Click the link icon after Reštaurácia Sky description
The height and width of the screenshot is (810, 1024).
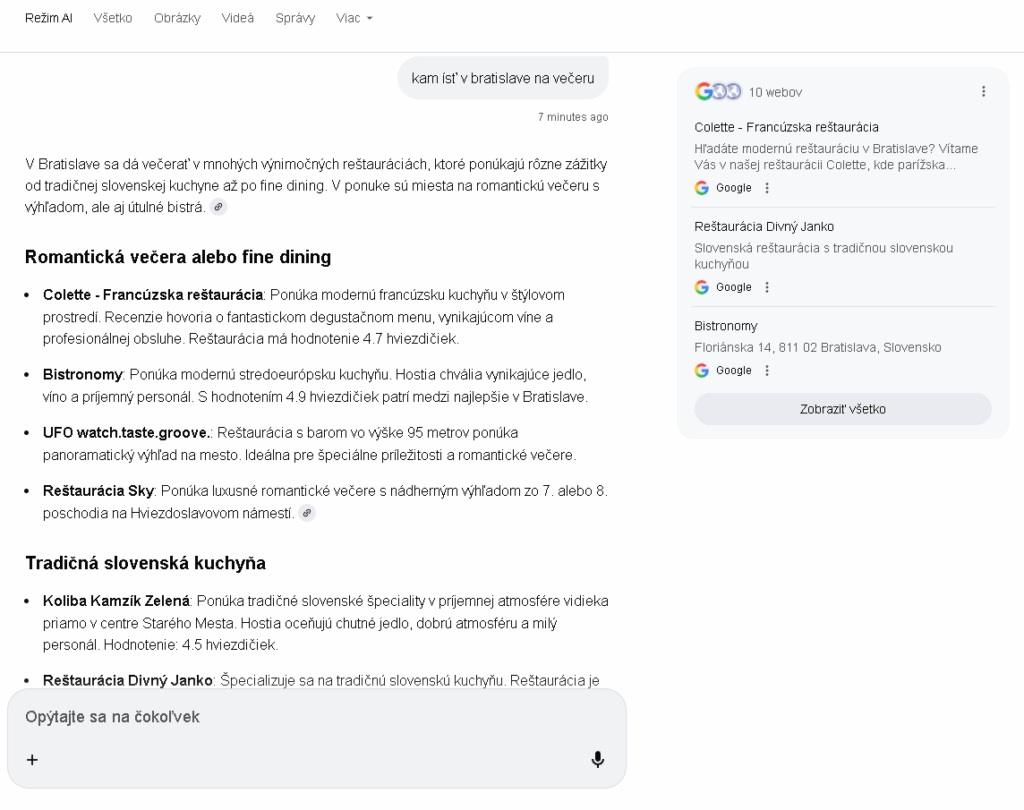307,513
